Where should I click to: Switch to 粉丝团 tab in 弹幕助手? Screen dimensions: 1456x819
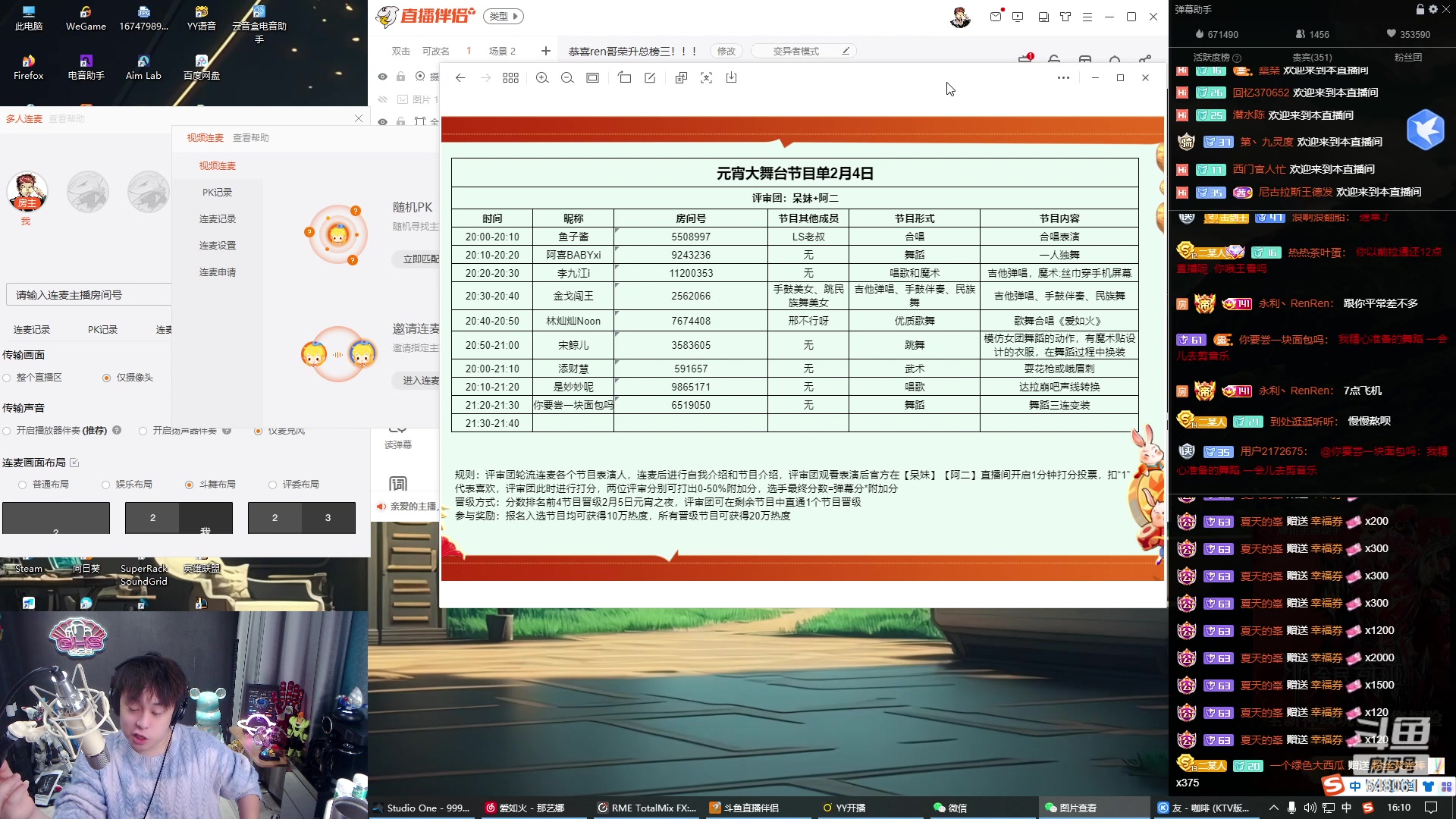(1408, 58)
